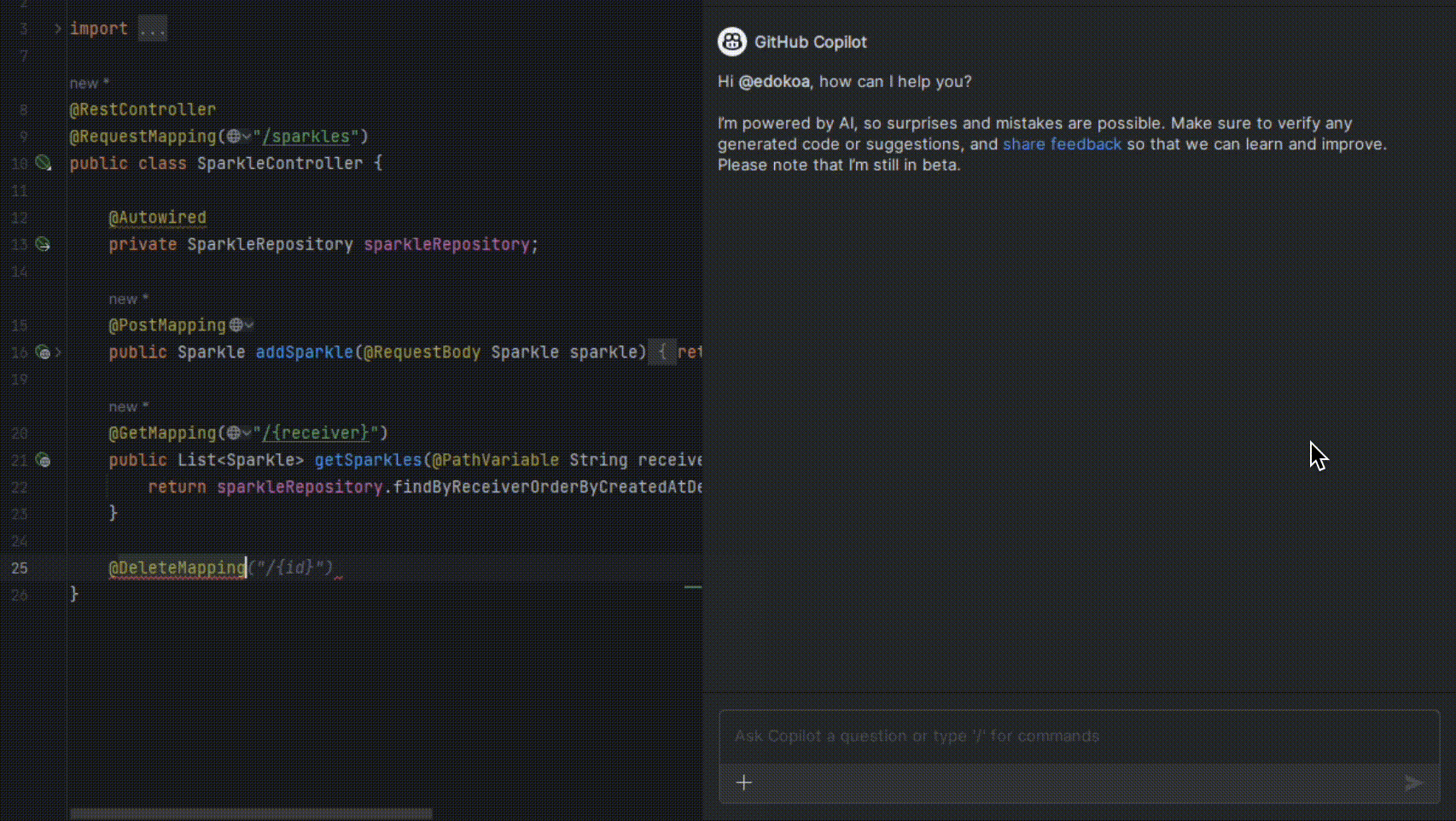This screenshot has height=821, width=1456.
Task: Click the endpoint gutter icon beside addSparkle
Action: click(x=43, y=352)
